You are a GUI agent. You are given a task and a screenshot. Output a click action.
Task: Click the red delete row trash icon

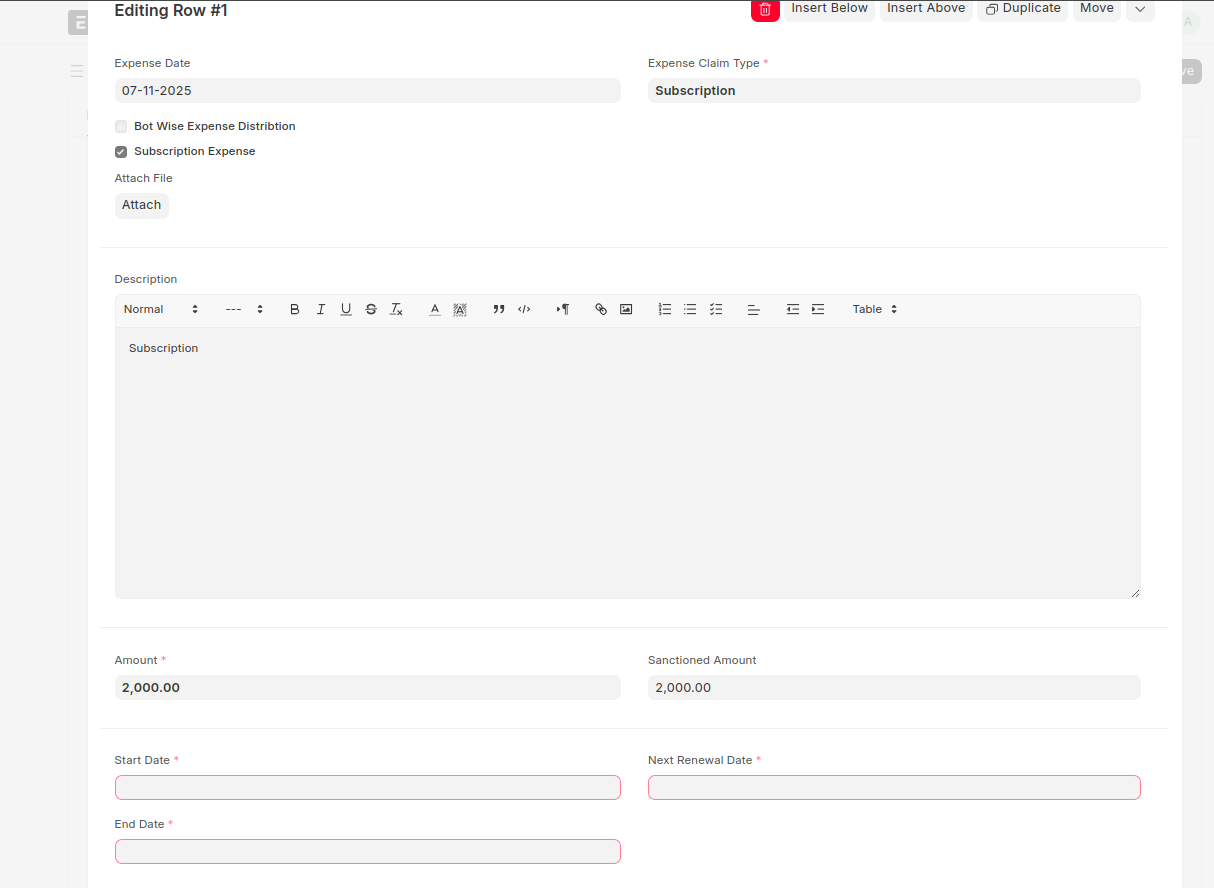[x=765, y=9]
